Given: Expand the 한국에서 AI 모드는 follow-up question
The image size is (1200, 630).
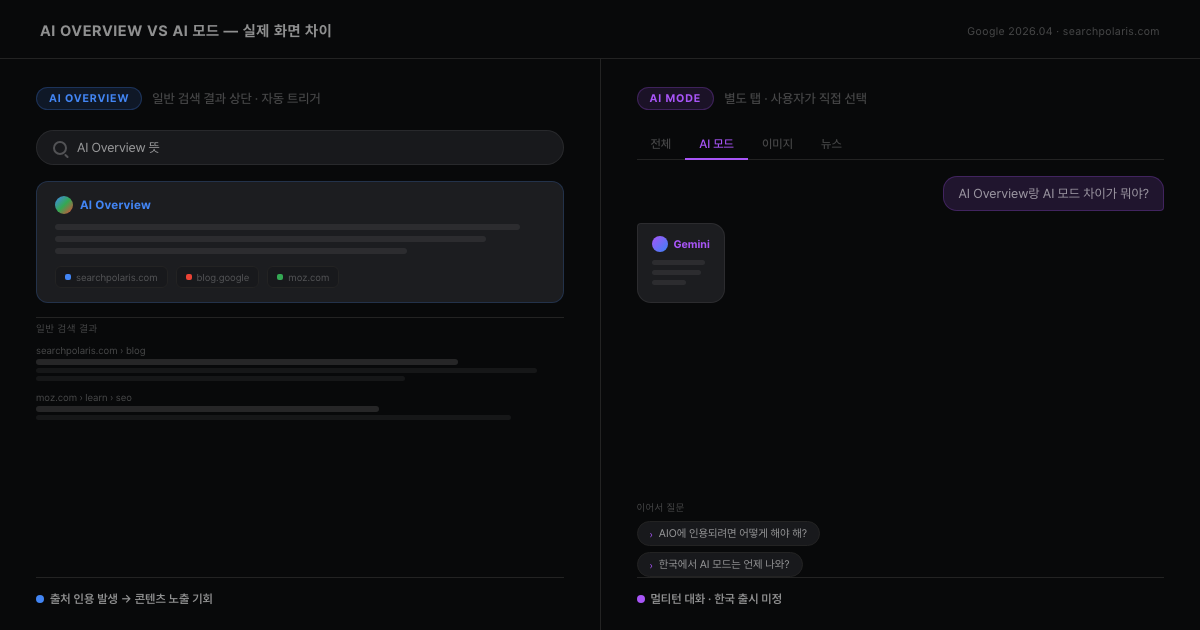Looking at the screenshot, I should 720,564.
